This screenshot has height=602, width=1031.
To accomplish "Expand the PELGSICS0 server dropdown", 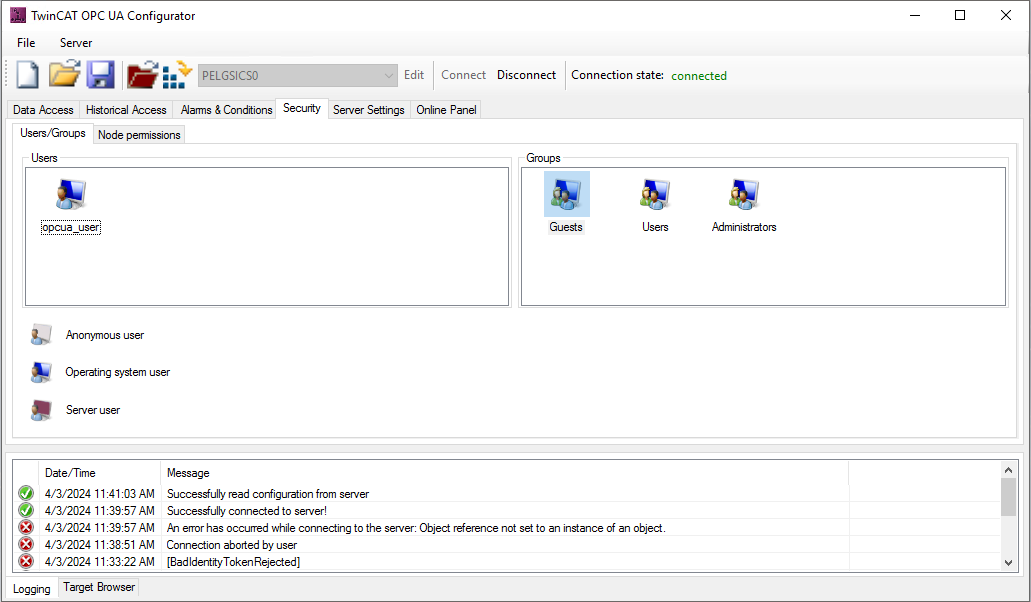I will coord(389,75).
